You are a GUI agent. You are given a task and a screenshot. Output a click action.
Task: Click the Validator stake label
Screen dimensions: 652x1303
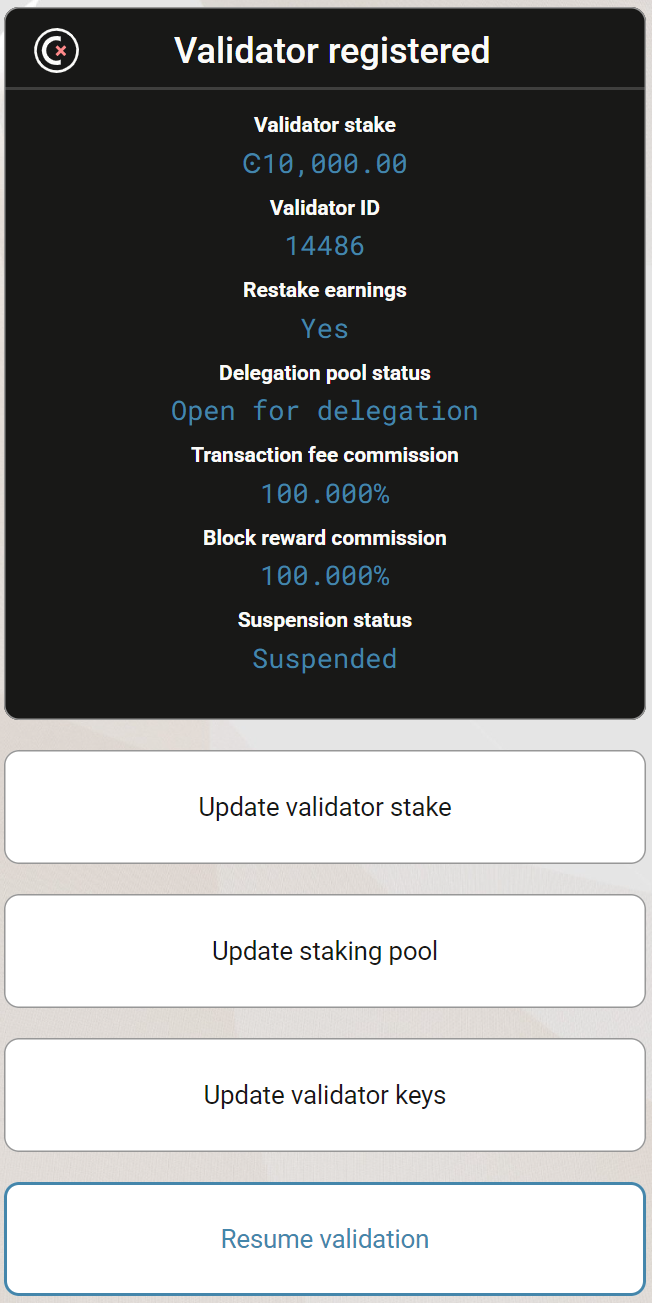click(x=325, y=125)
